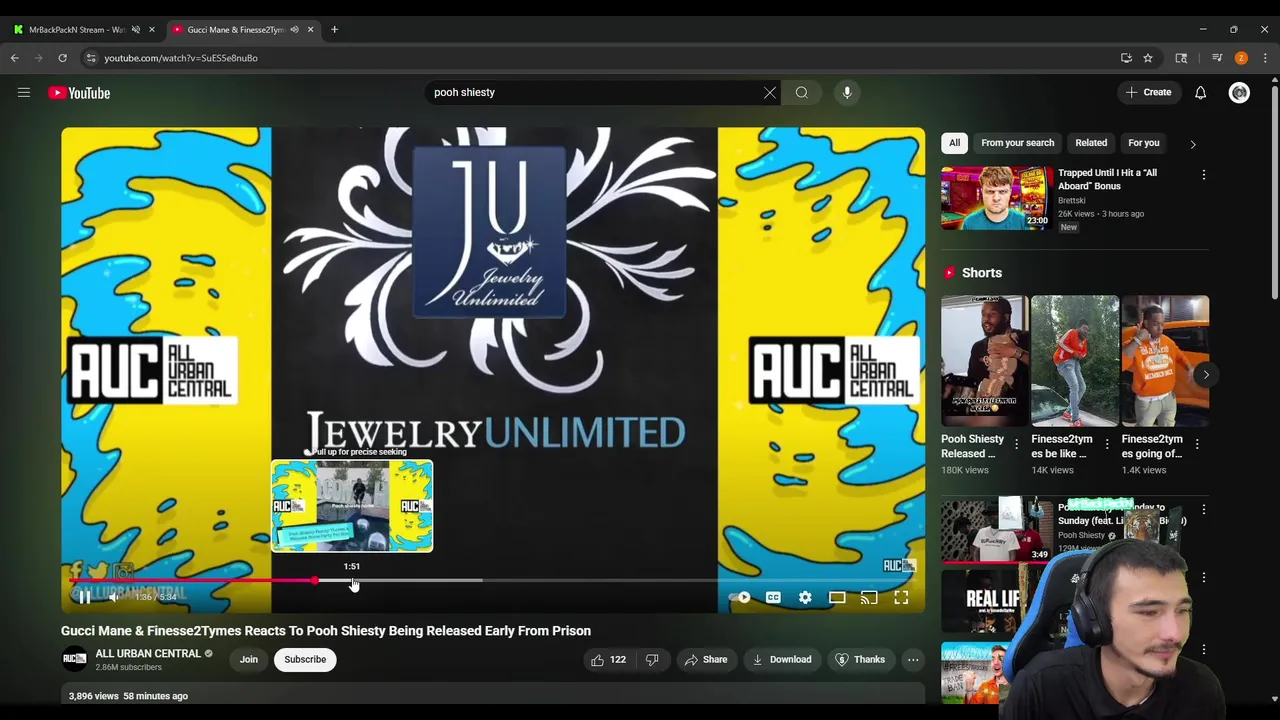Close the MrBackPackN Stream tab
1280x720 pixels.
pos(152,30)
